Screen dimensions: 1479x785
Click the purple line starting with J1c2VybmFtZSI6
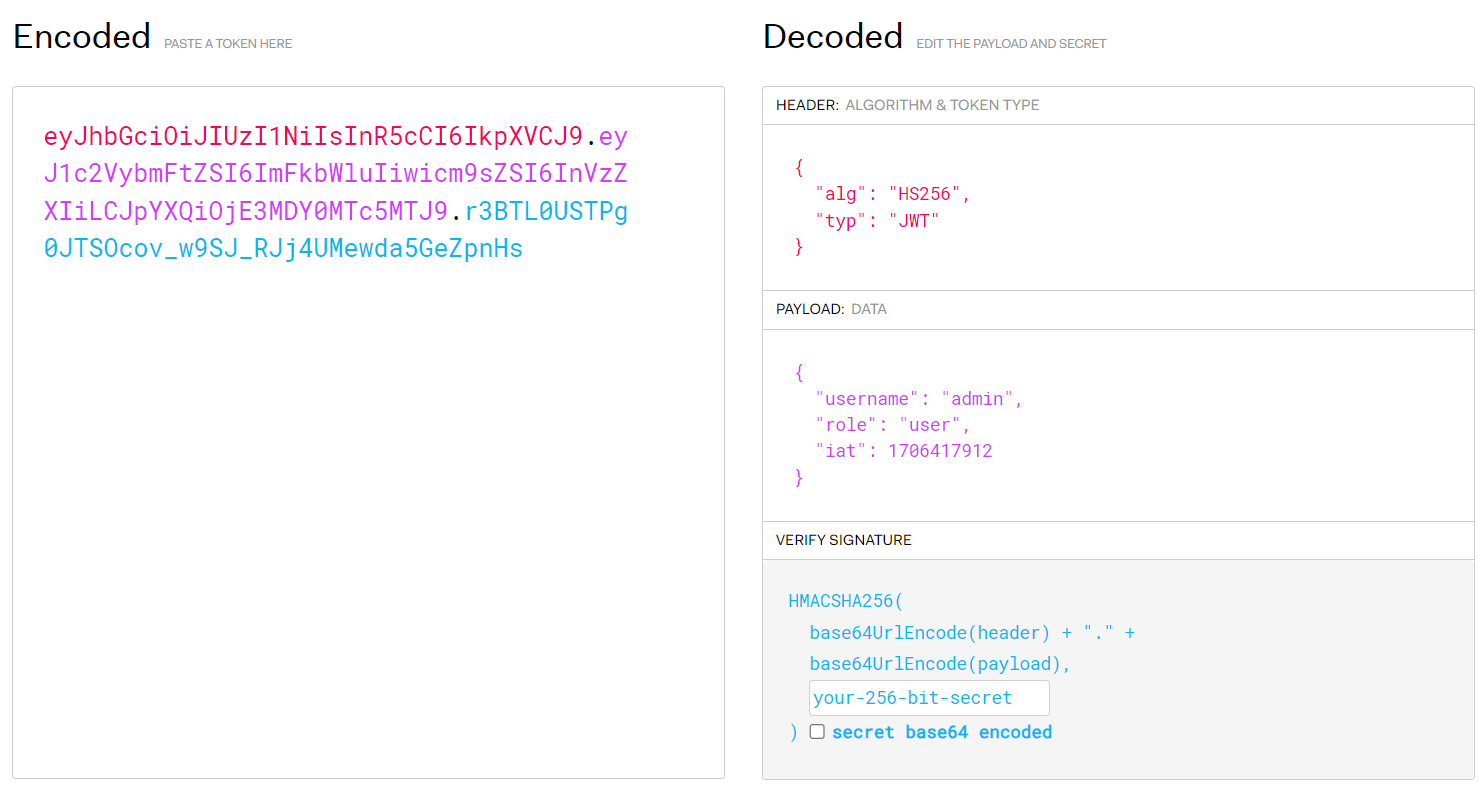click(x=335, y=173)
